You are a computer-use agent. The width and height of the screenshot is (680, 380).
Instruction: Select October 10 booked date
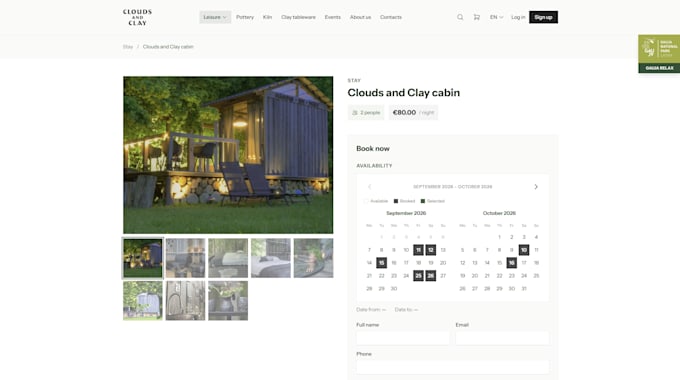point(524,250)
